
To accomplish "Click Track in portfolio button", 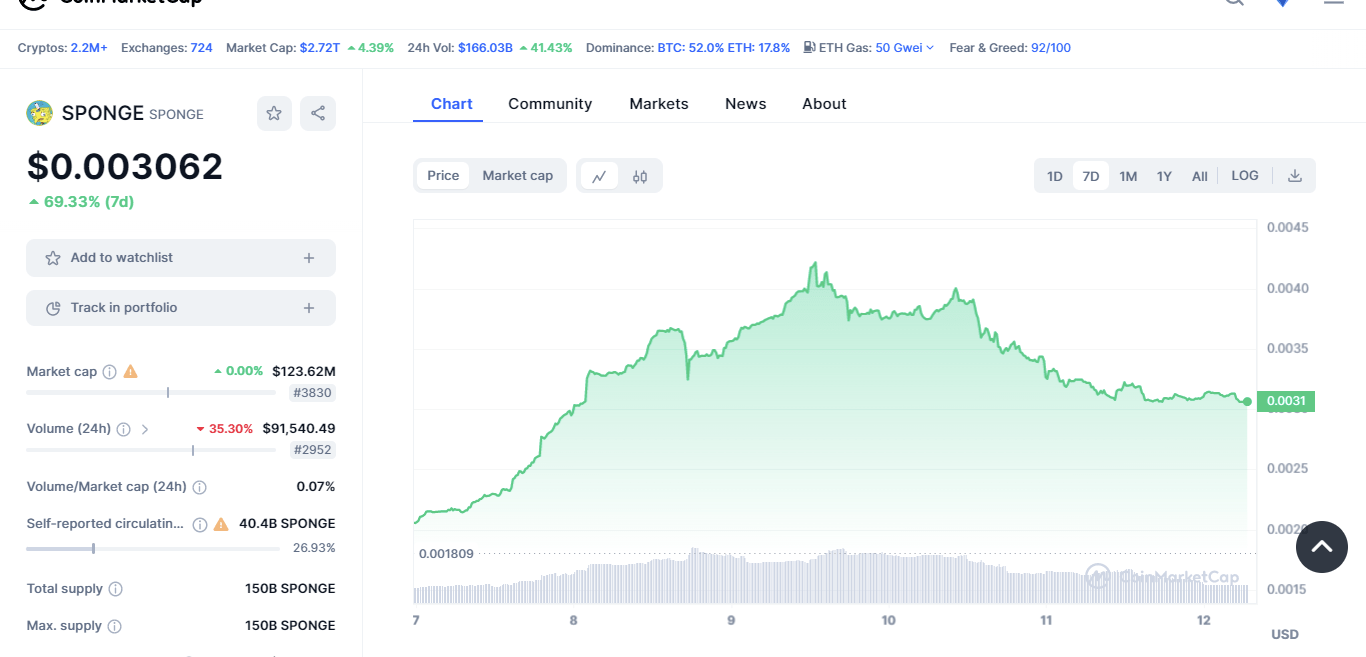I will coord(181,308).
